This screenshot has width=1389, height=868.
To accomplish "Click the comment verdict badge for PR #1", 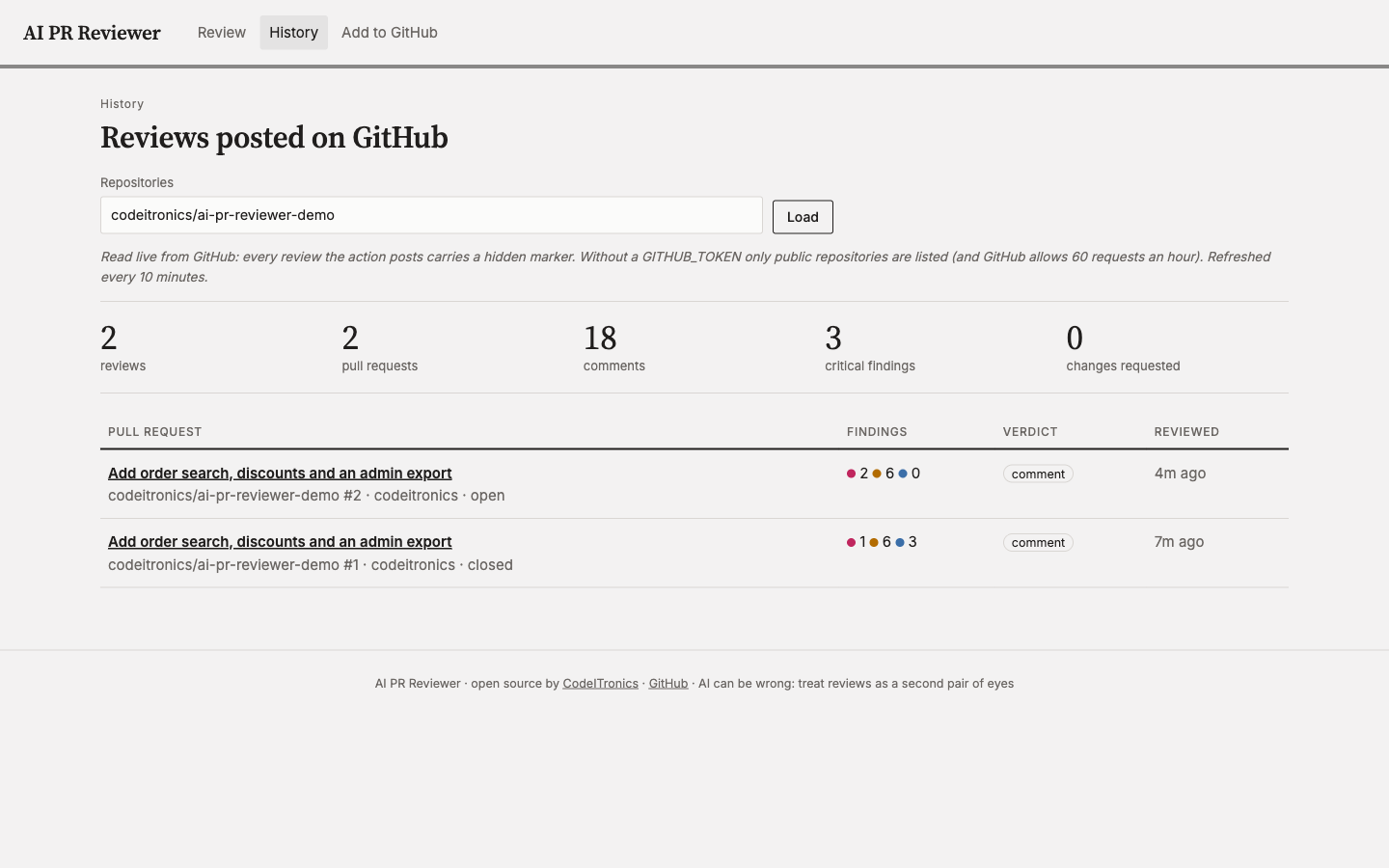I will click(x=1038, y=543).
